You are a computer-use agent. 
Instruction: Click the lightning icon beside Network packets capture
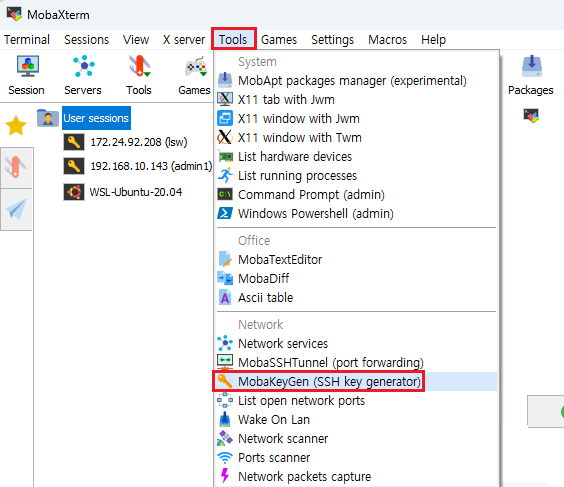click(225, 475)
